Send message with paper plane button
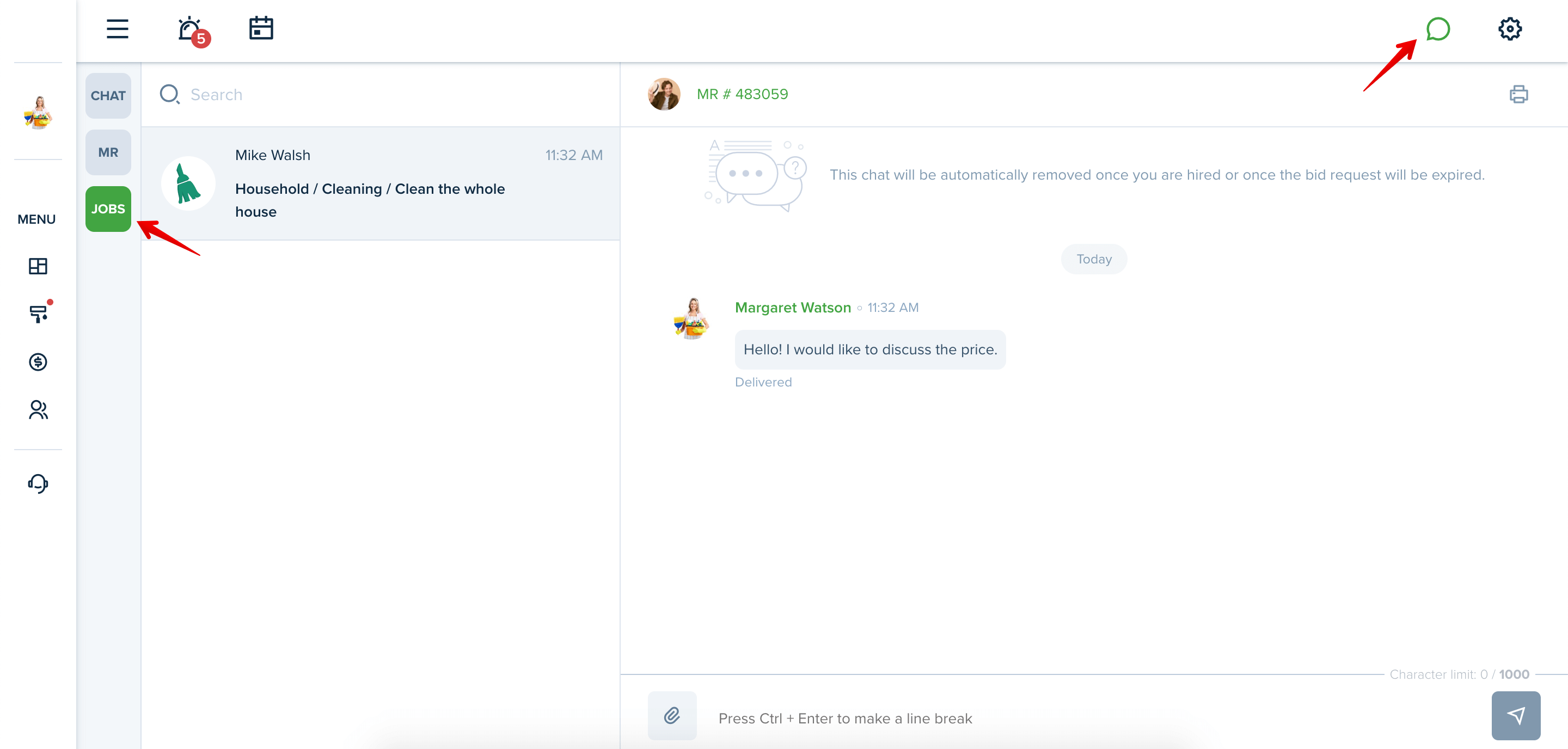The height and width of the screenshot is (749, 1568). 1516,716
